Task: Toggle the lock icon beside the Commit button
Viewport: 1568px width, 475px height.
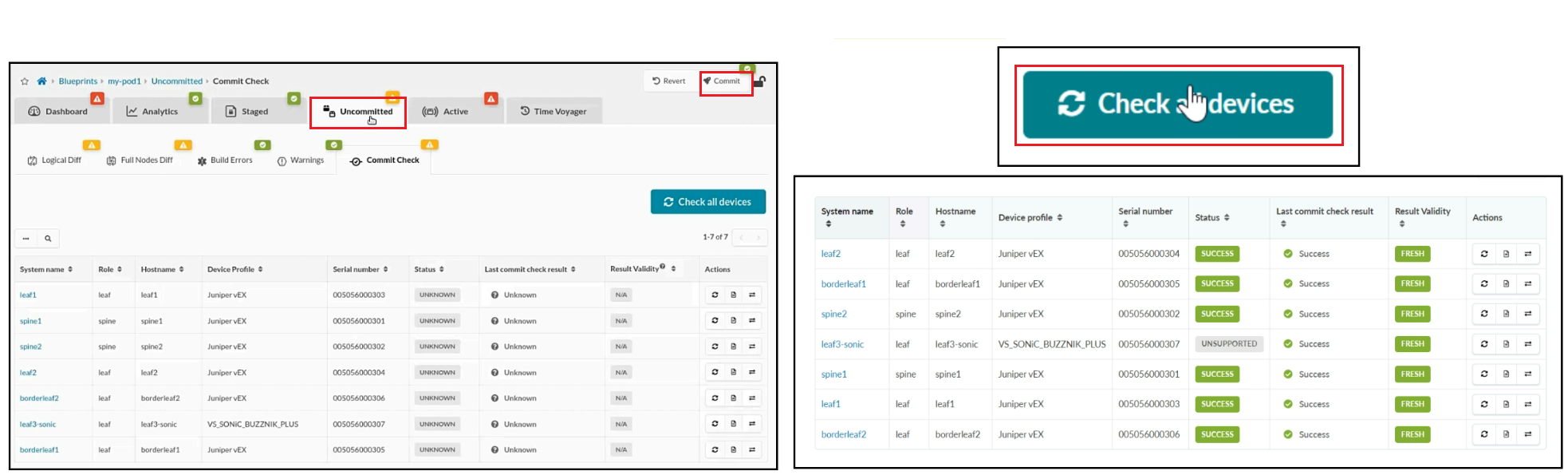Action: (x=759, y=81)
